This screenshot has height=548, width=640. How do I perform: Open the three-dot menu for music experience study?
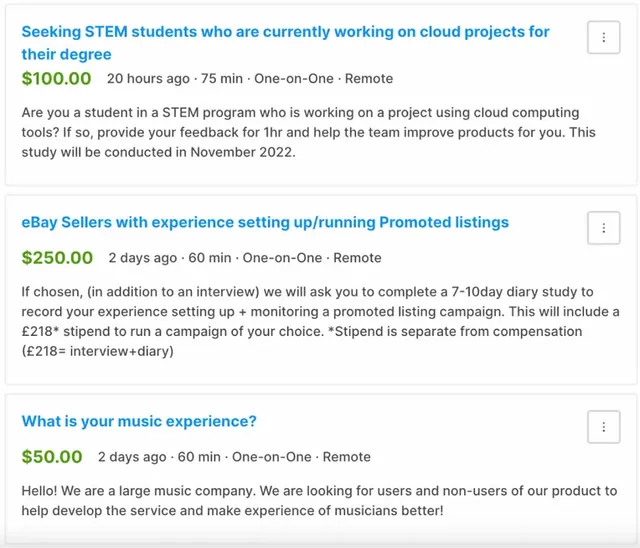tap(603, 427)
